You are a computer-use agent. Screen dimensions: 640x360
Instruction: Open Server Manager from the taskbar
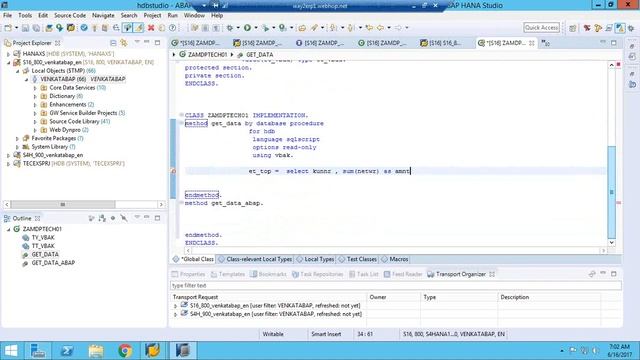(x=38, y=351)
